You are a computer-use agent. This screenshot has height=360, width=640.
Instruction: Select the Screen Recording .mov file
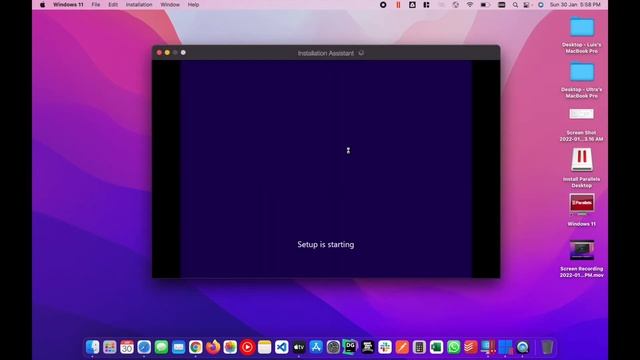click(582, 250)
